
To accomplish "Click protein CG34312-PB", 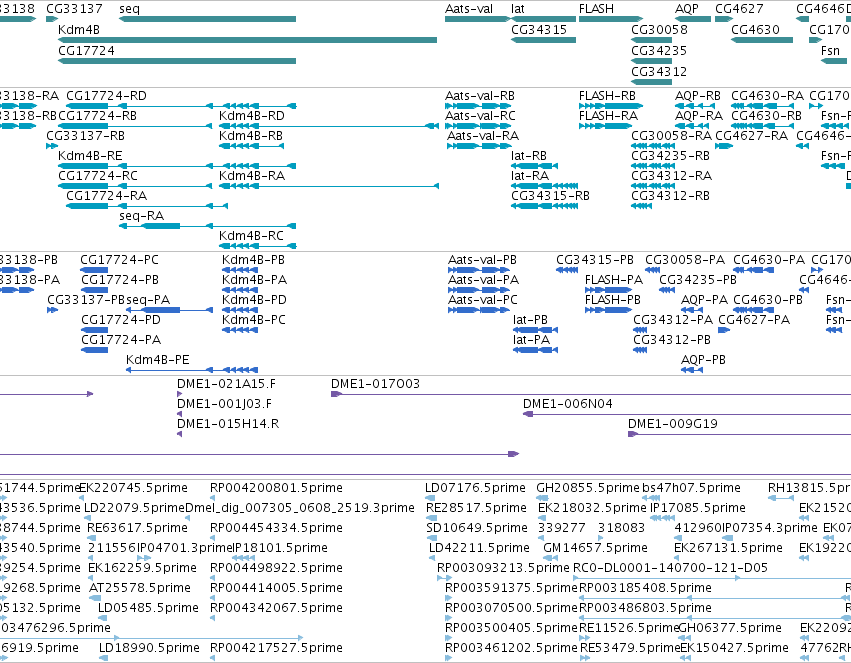I will (640, 350).
